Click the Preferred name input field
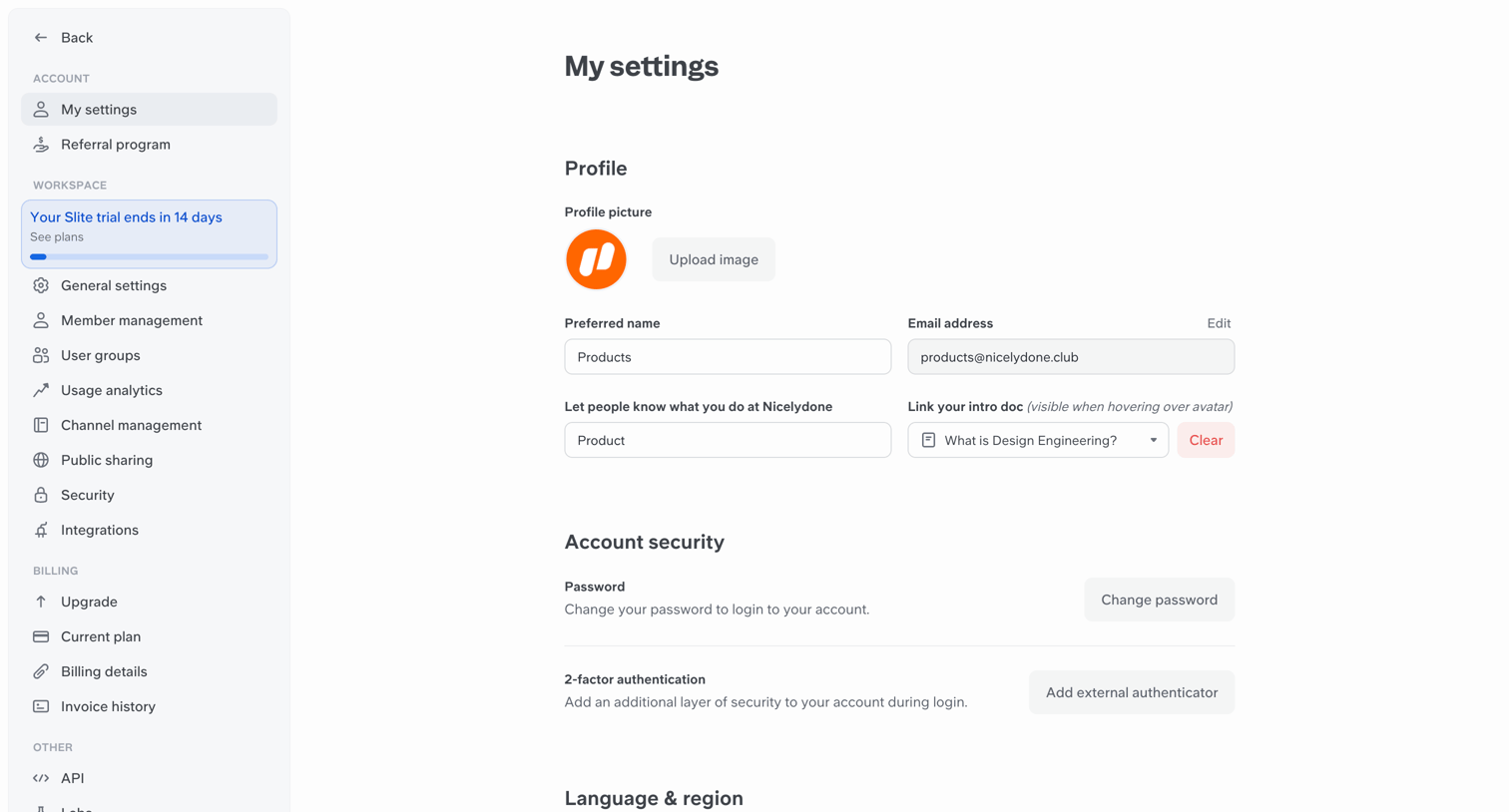The height and width of the screenshot is (812, 1509). (728, 357)
